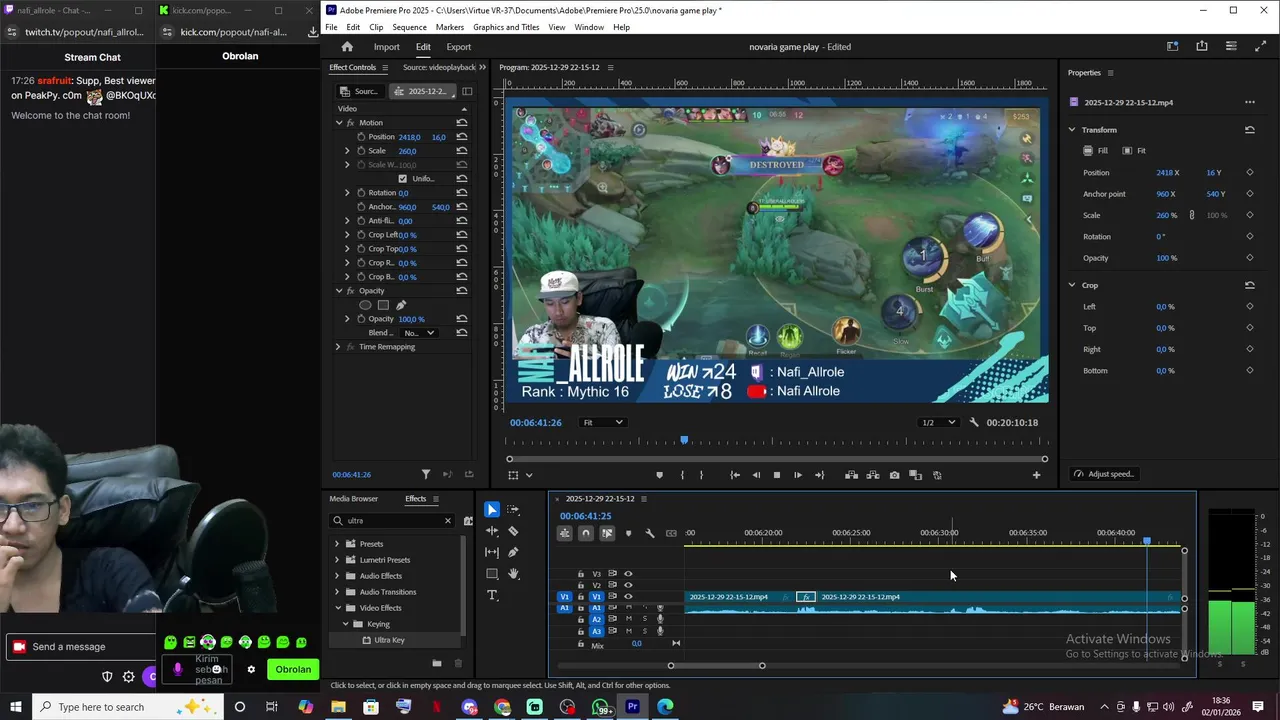The width and height of the screenshot is (1280, 720).
Task: Click the Export Frame camera icon
Action: click(894, 475)
